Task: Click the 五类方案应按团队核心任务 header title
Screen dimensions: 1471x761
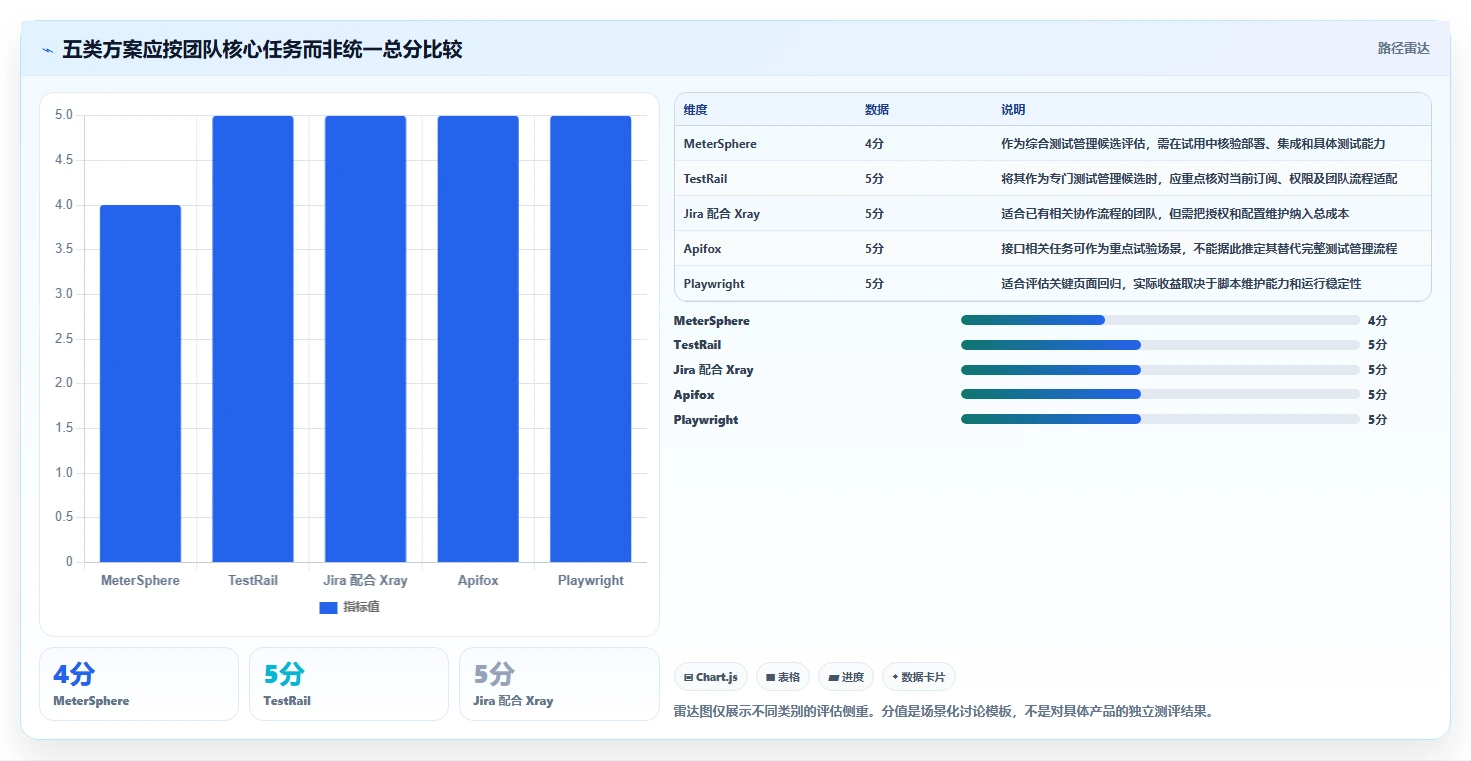Action: coord(262,50)
